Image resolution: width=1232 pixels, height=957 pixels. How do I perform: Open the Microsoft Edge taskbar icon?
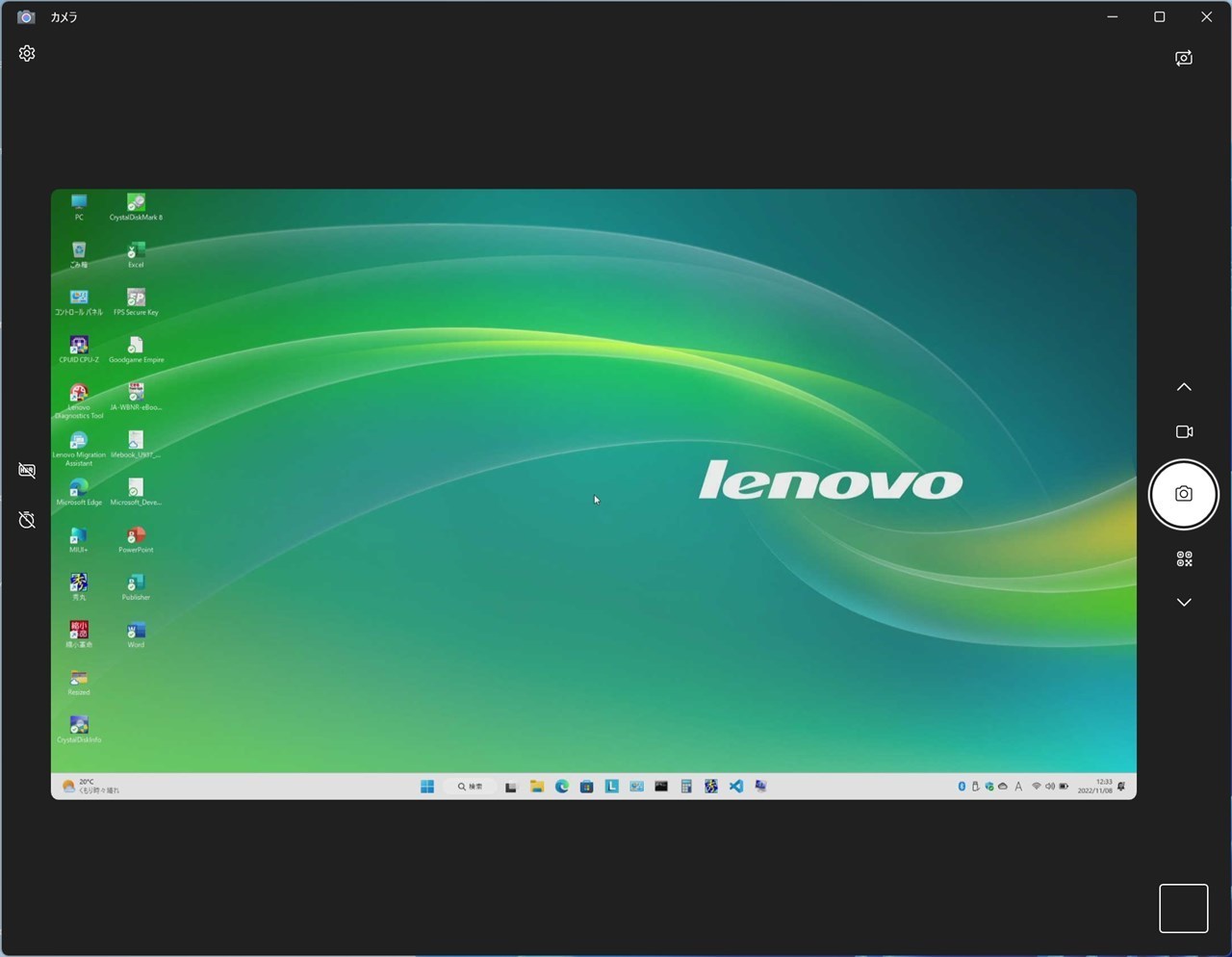[x=561, y=787]
